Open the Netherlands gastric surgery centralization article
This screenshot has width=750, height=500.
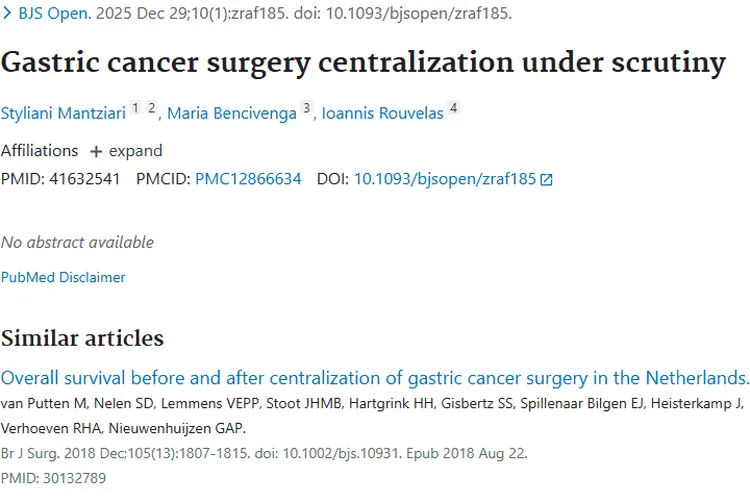pos(375,378)
